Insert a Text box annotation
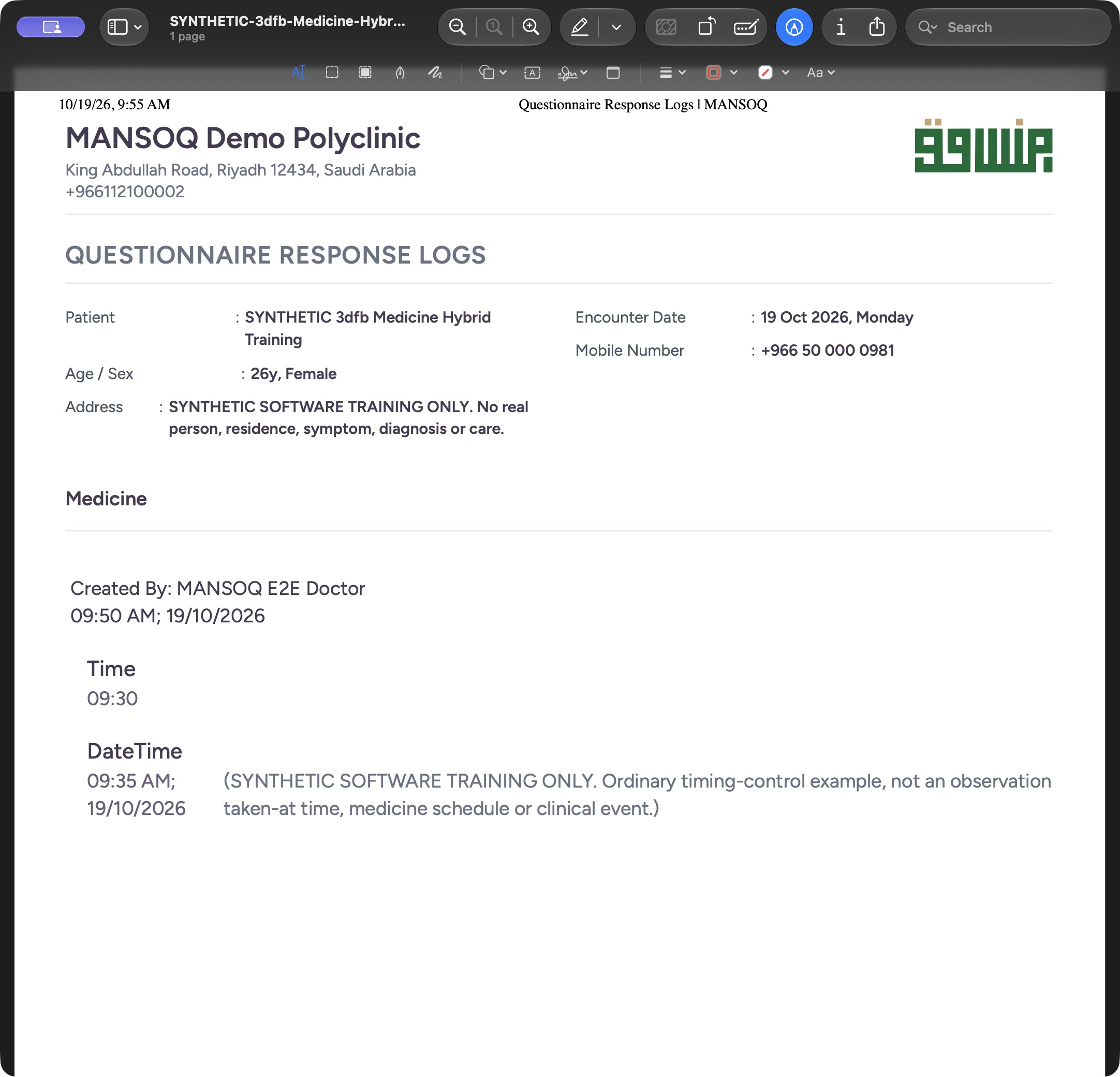The height and width of the screenshot is (1077, 1120). point(532,72)
